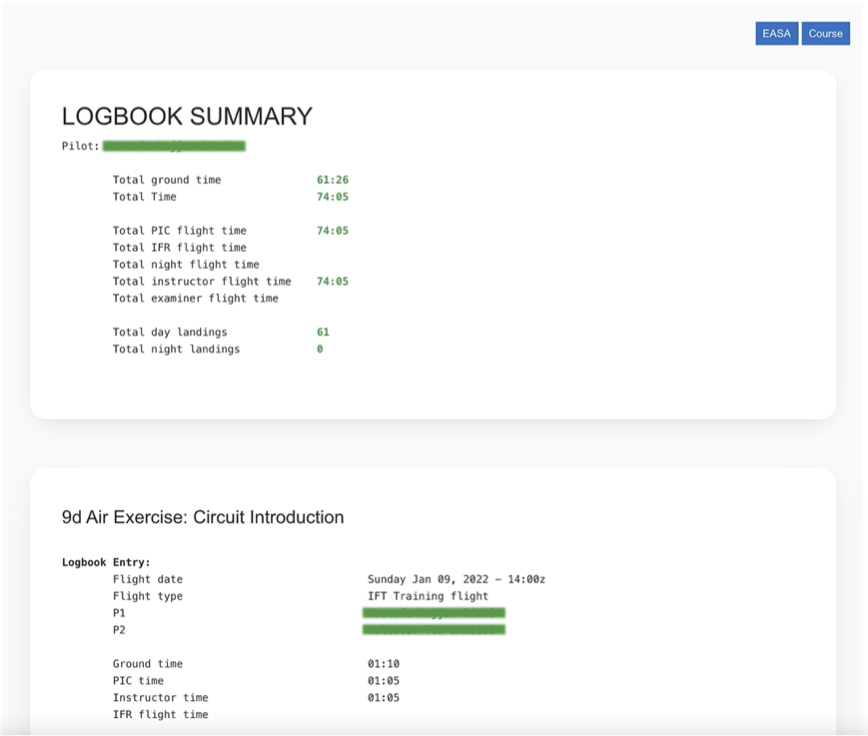Select the Ground time value 01:10
Image resolution: width=868 pixels, height=736 pixels.
384,664
